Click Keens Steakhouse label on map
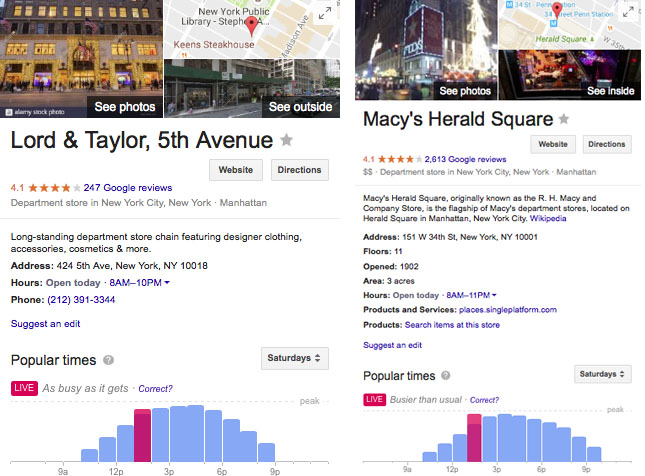Image resolution: width=645 pixels, height=476 pixels. coord(214,44)
